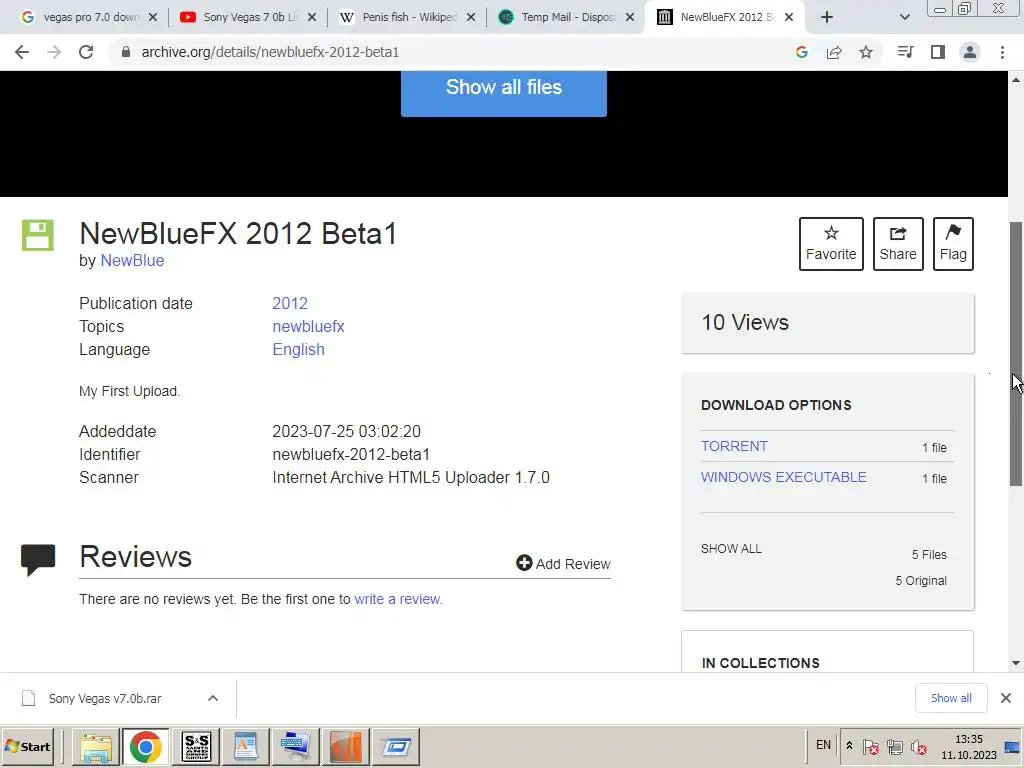Expand the tab search chevron
1024x768 pixels.
point(904,17)
